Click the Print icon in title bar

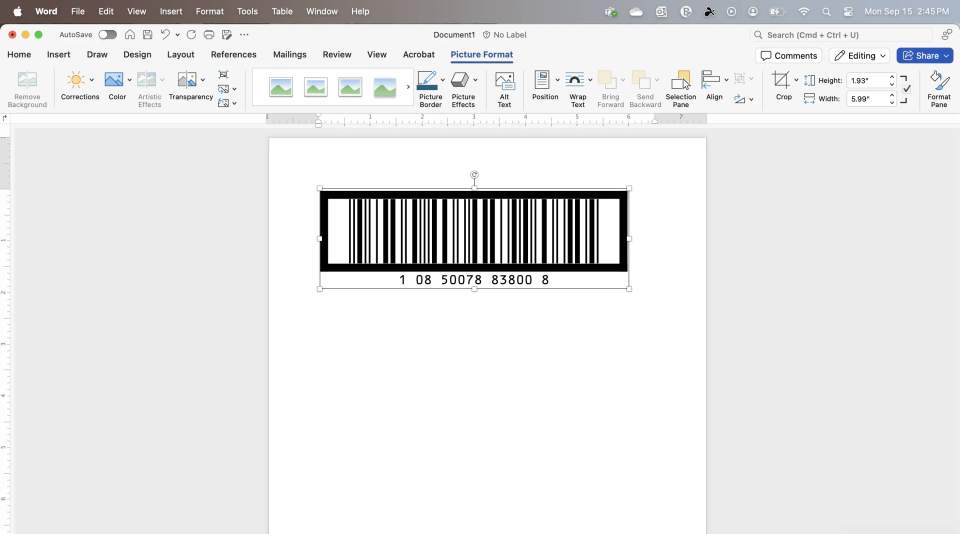[x=209, y=35]
